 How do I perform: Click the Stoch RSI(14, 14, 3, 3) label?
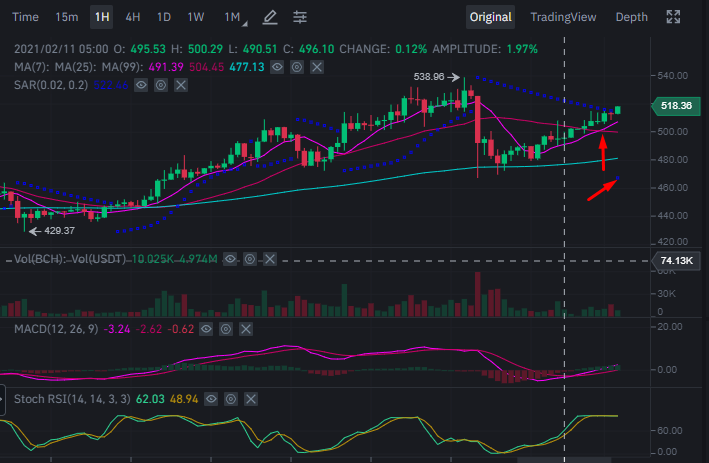coord(72,399)
